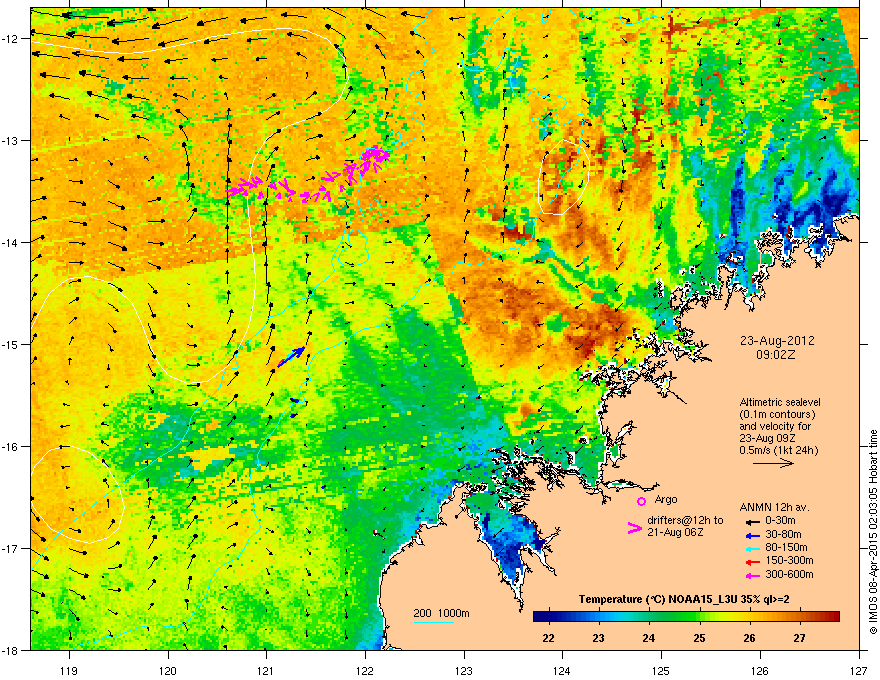Click the '21-Aug 06Z' legend text

[x=675, y=532]
